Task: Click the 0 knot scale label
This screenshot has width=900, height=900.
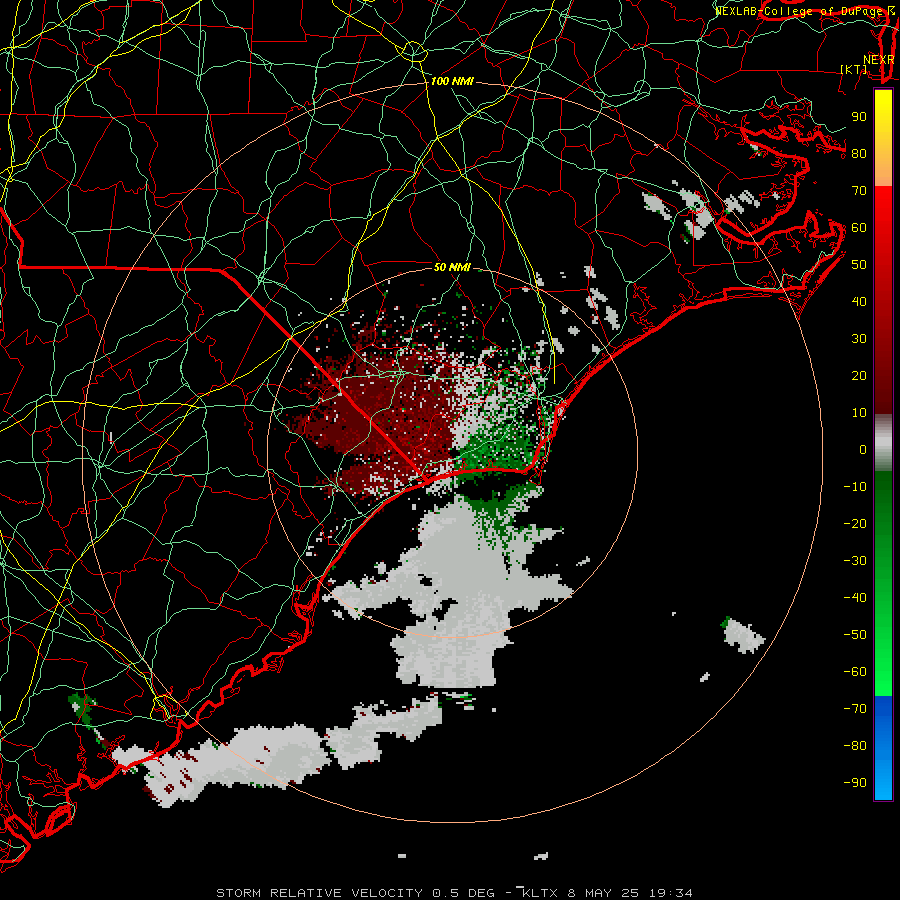Action: click(x=863, y=449)
